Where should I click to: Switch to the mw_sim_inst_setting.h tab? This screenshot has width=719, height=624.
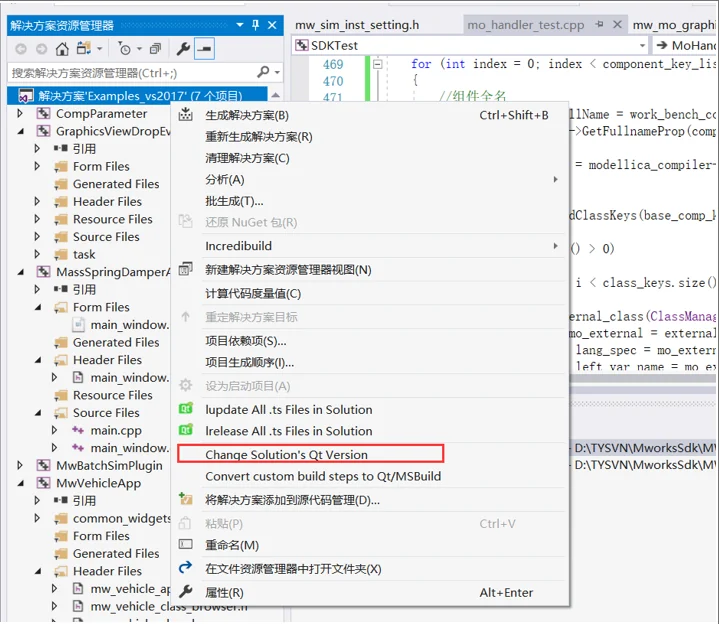click(x=357, y=25)
